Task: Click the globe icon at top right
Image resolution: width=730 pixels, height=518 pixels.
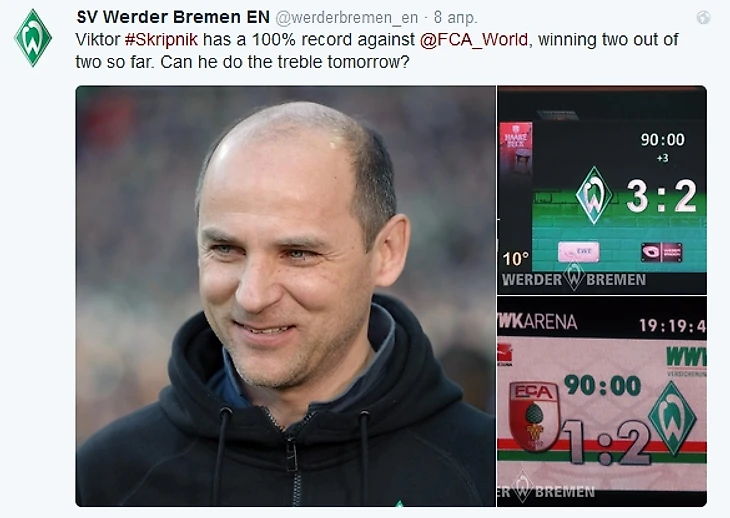Action: point(703,18)
